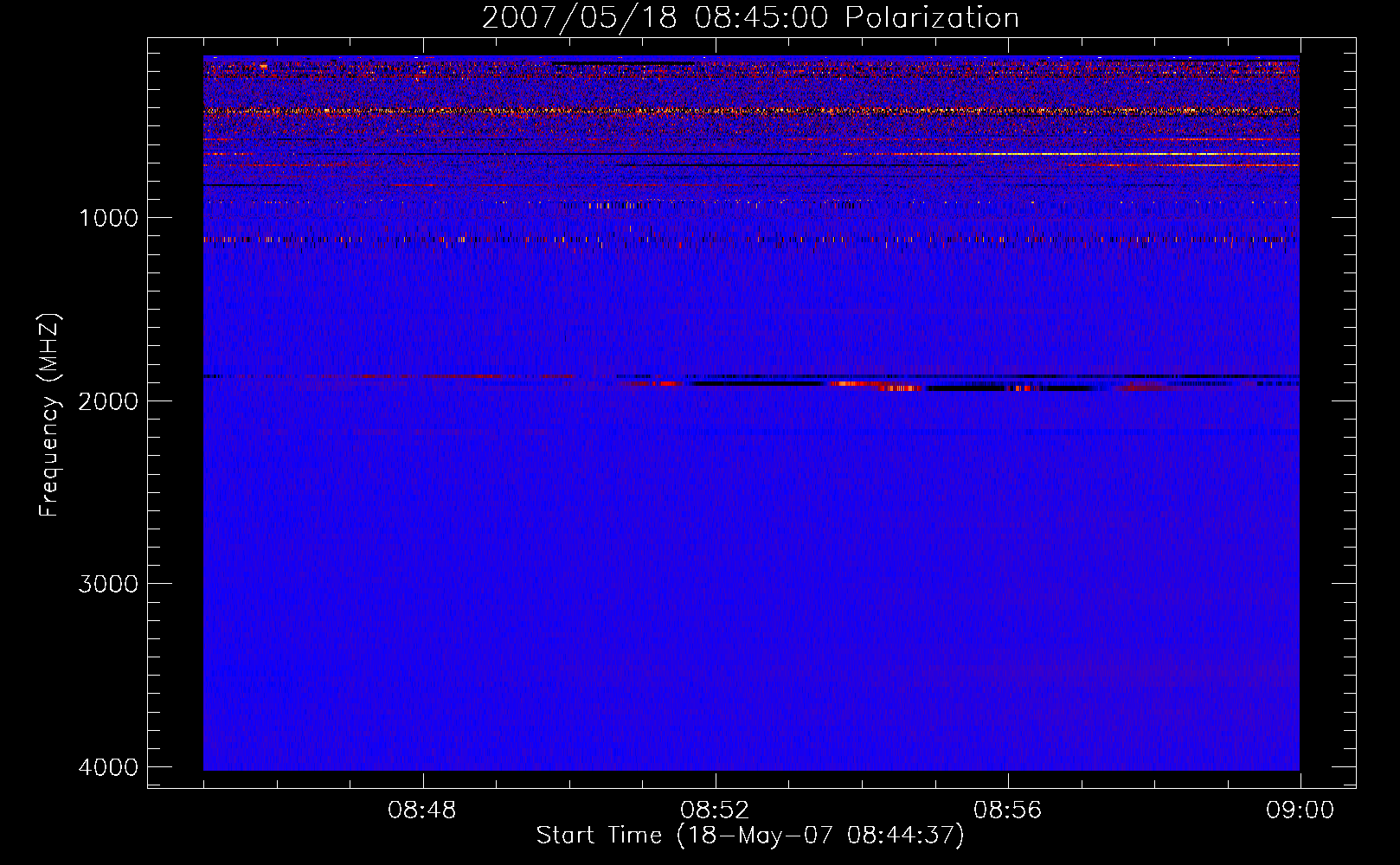Image resolution: width=1400 pixels, height=865 pixels.
Task: Click the 09:00 time tick label
Action: [x=1300, y=811]
